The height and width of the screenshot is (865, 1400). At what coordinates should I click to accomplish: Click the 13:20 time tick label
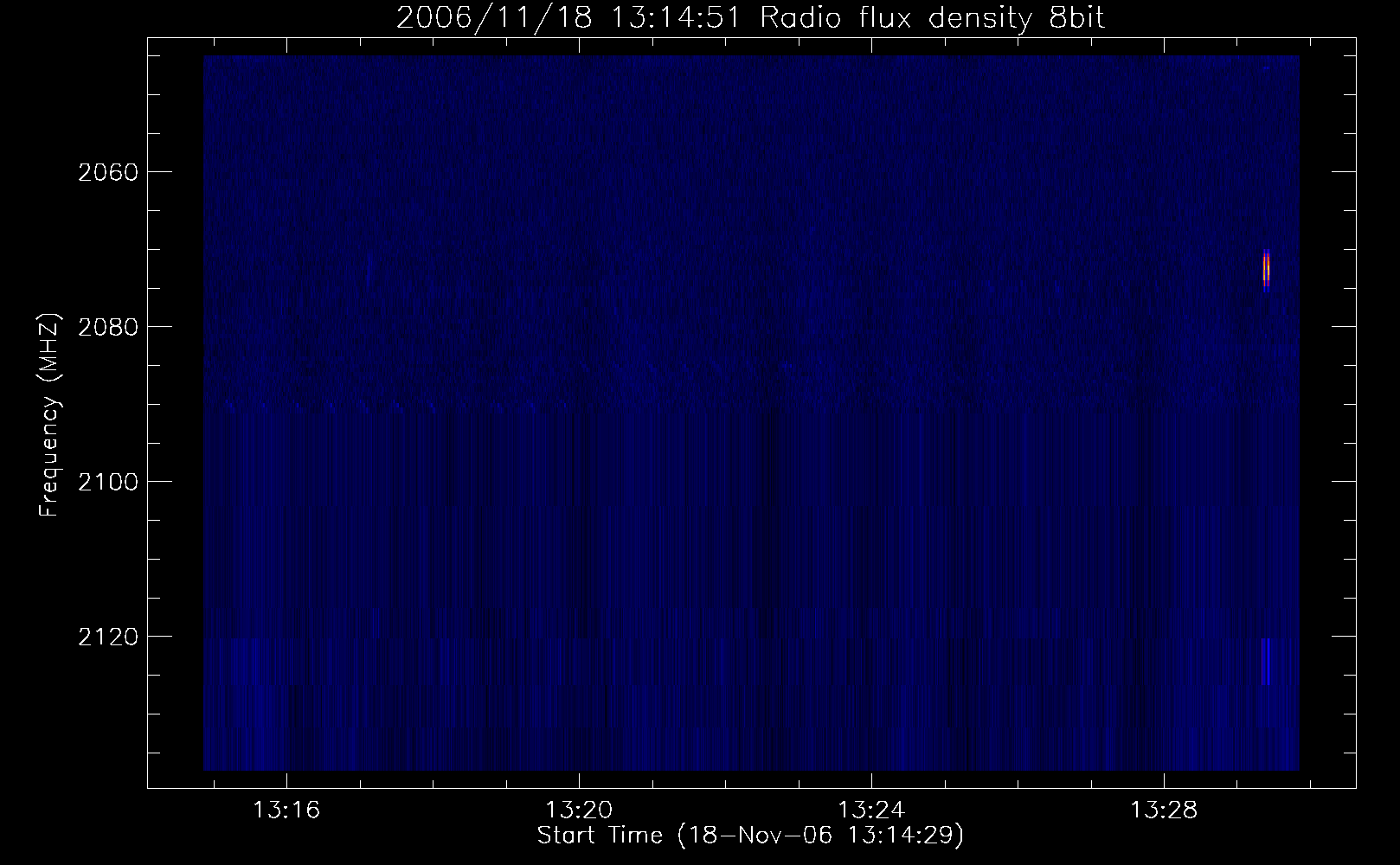pos(579,811)
